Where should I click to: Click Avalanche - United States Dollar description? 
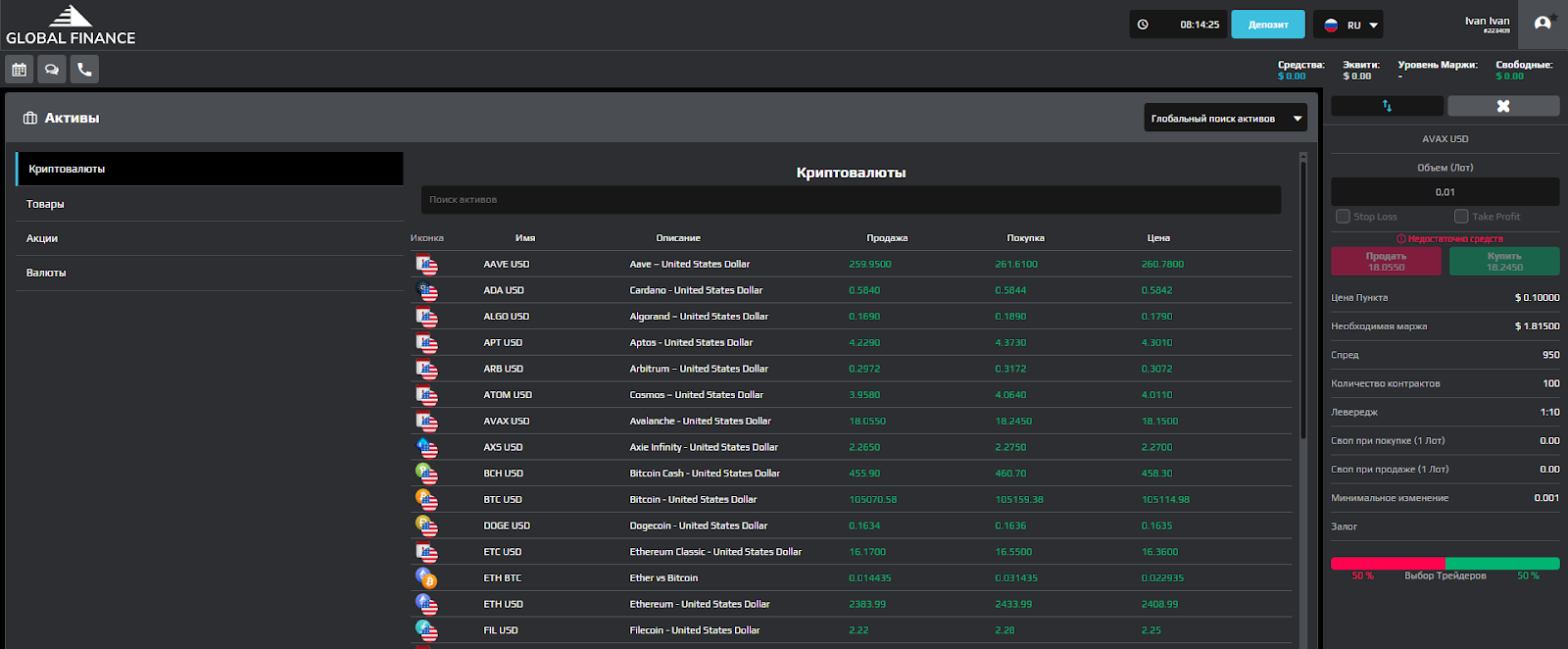coord(700,422)
